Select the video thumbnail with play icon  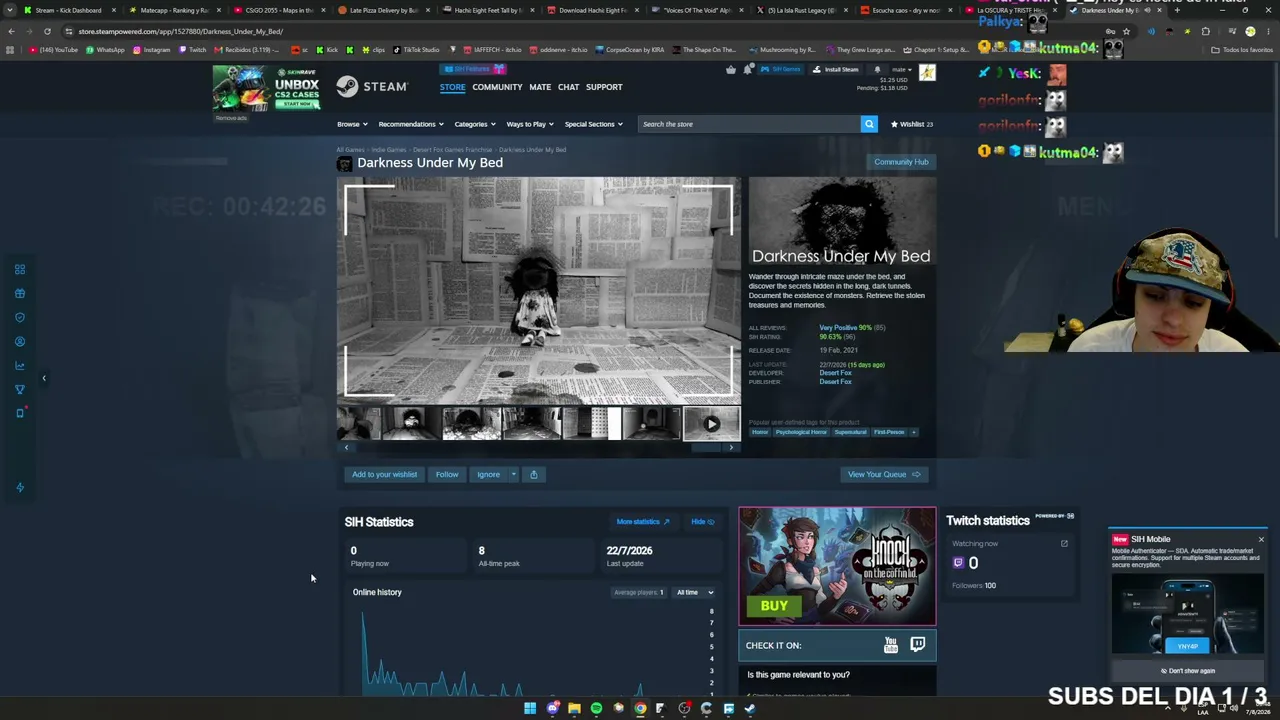pyautogui.click(x=711, y=424)
